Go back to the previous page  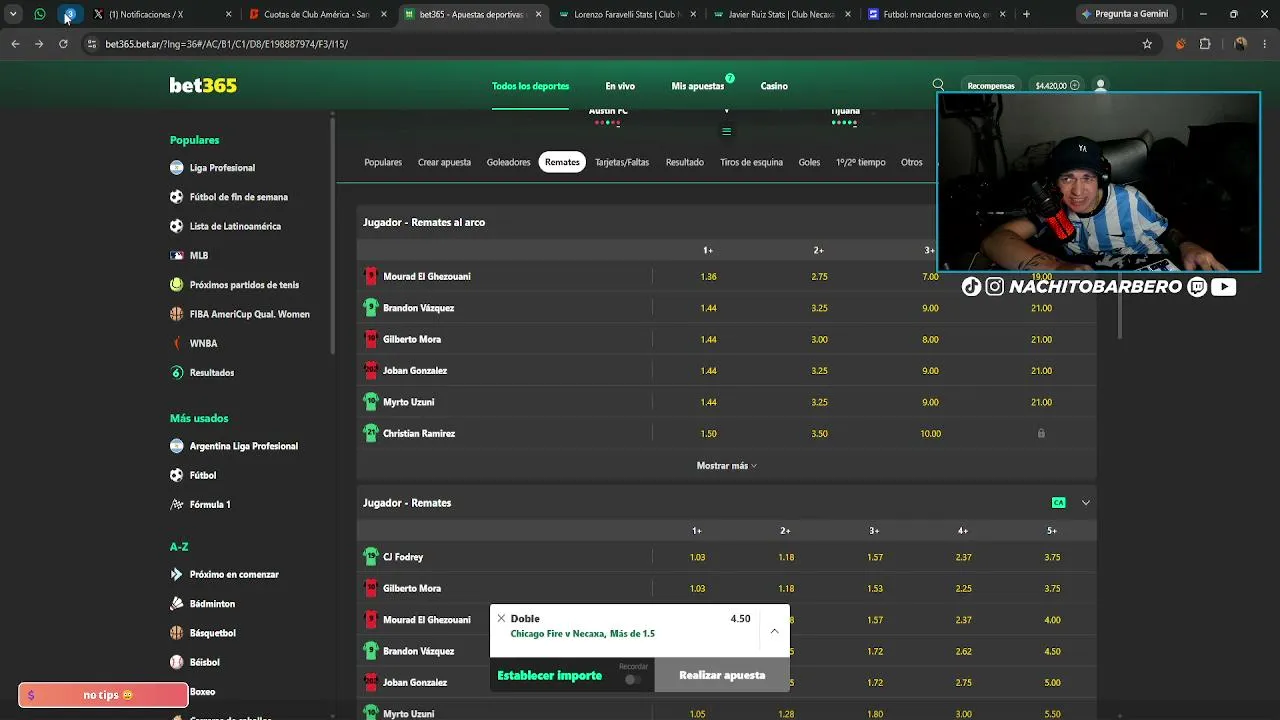[15, 44]
